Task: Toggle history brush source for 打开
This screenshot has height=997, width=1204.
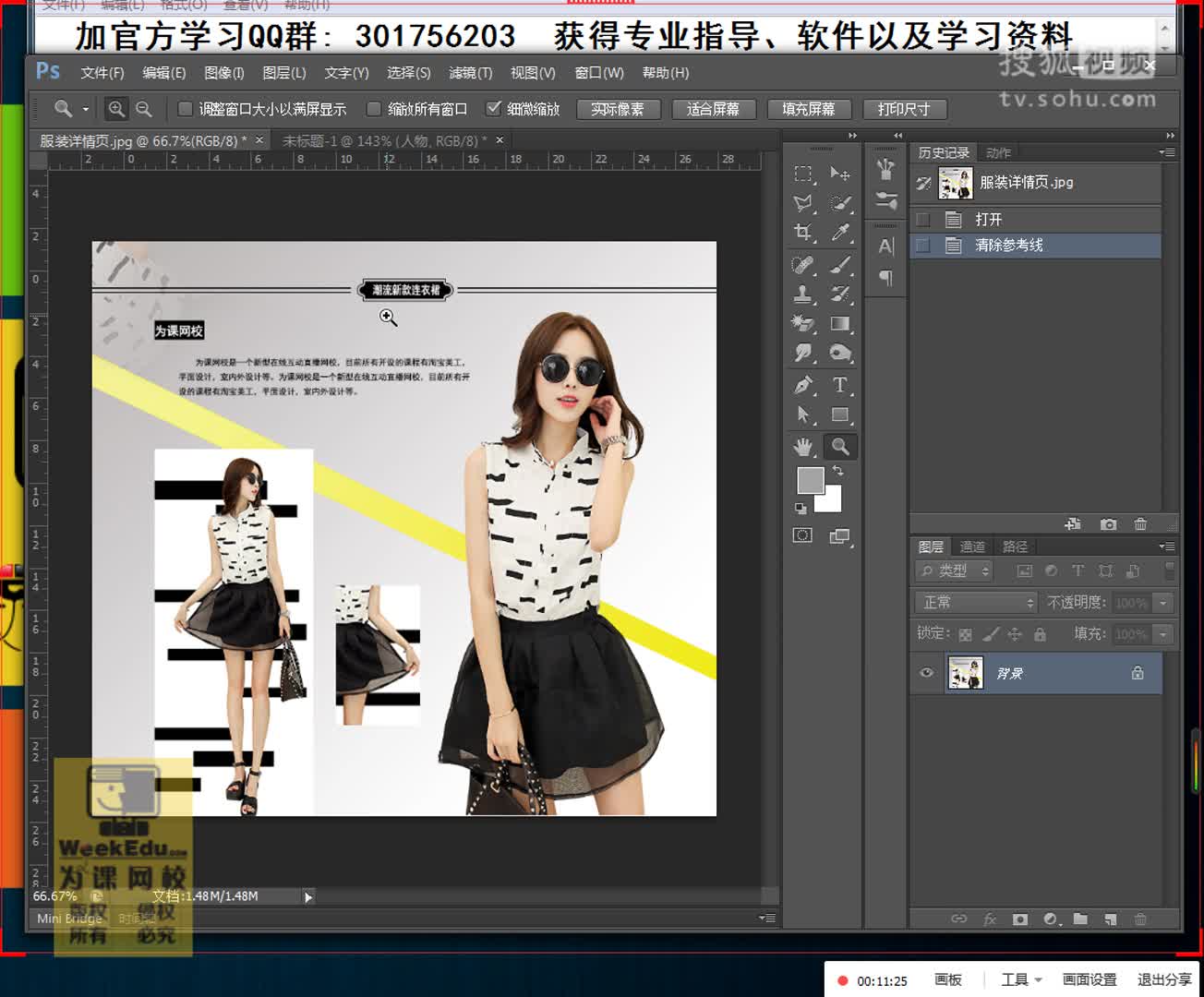Action: click(922, 220)
